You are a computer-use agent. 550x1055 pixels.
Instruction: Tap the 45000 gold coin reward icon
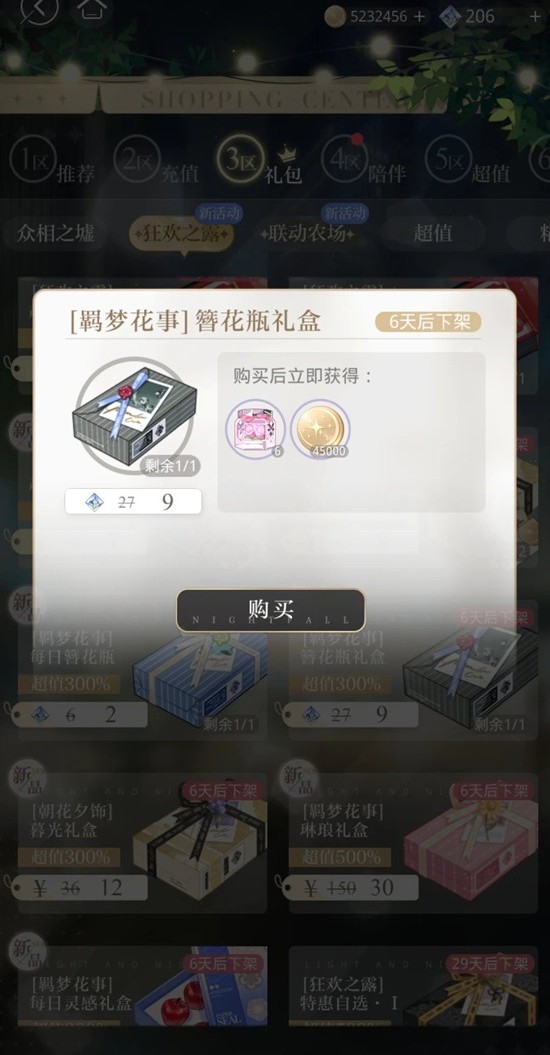320,428
